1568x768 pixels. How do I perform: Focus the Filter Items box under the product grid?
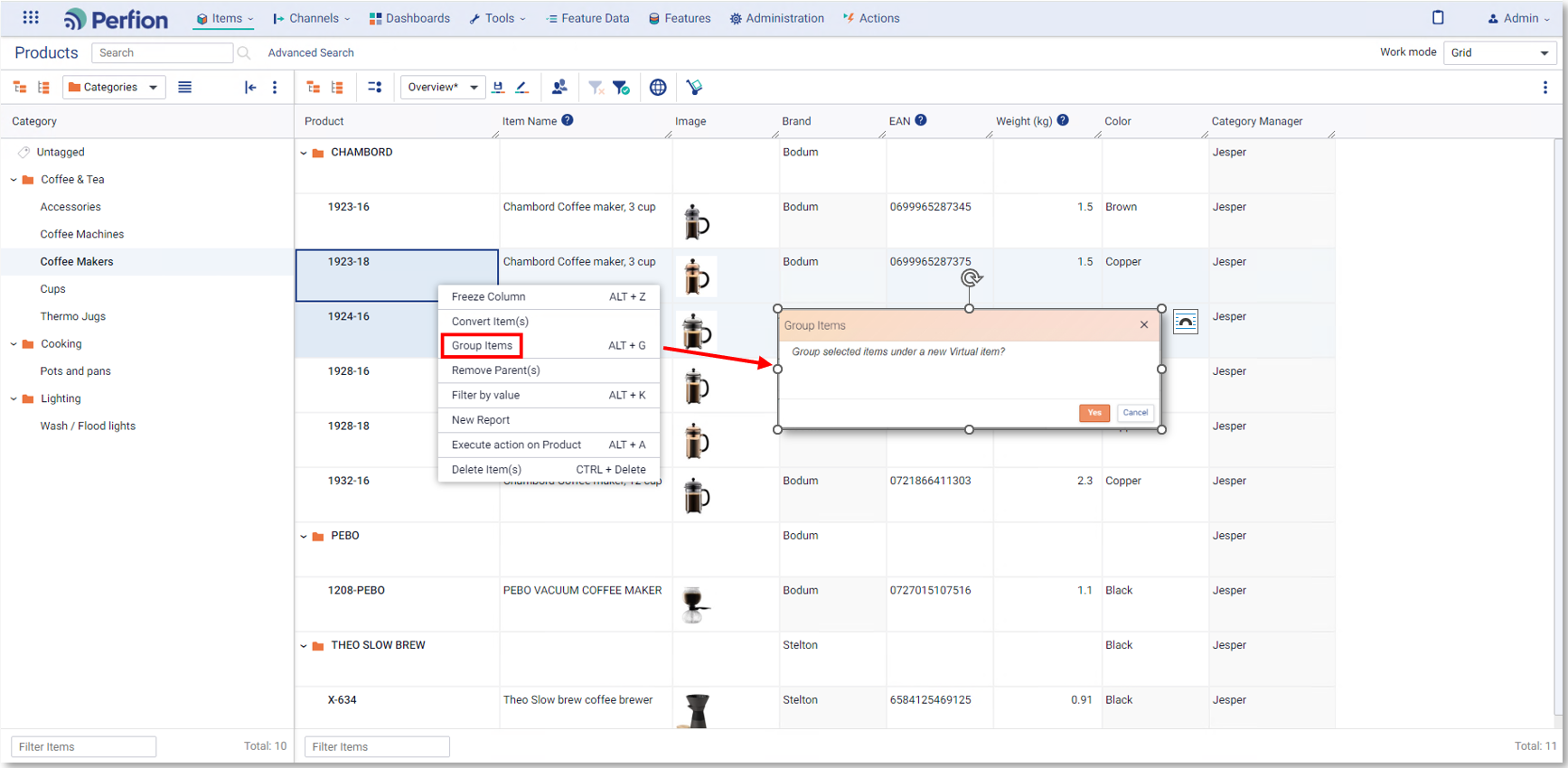click(377, 747)
